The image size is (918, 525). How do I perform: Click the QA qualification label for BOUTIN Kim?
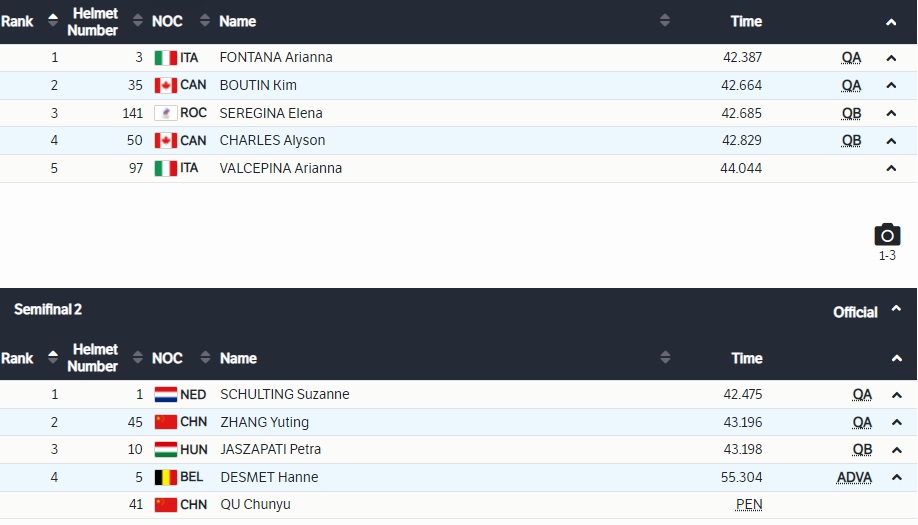click(851, 86)
